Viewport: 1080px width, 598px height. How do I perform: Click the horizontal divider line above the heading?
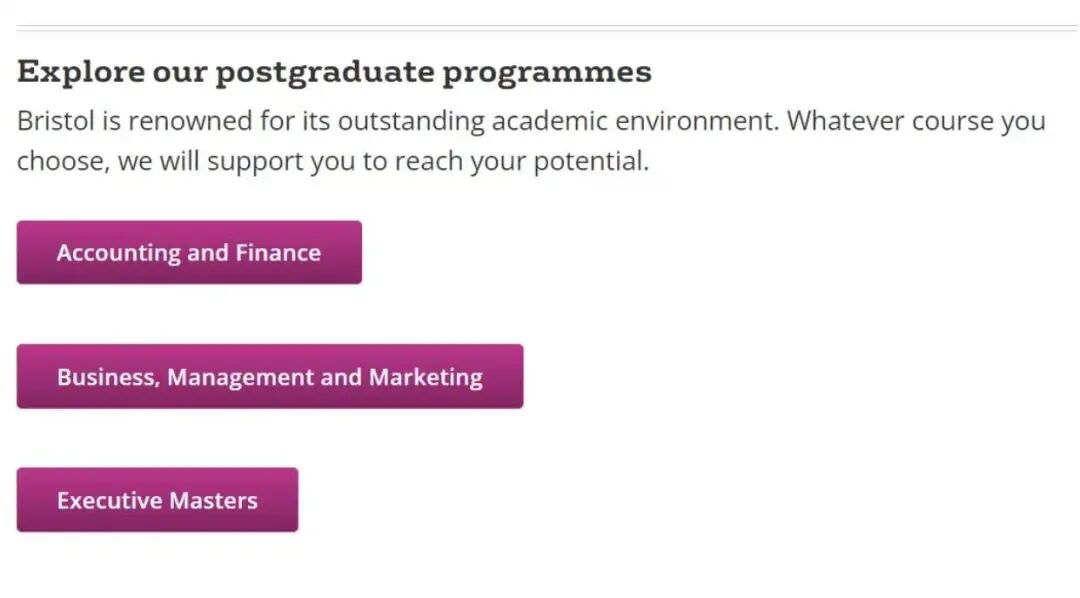(x=540, y=27)
